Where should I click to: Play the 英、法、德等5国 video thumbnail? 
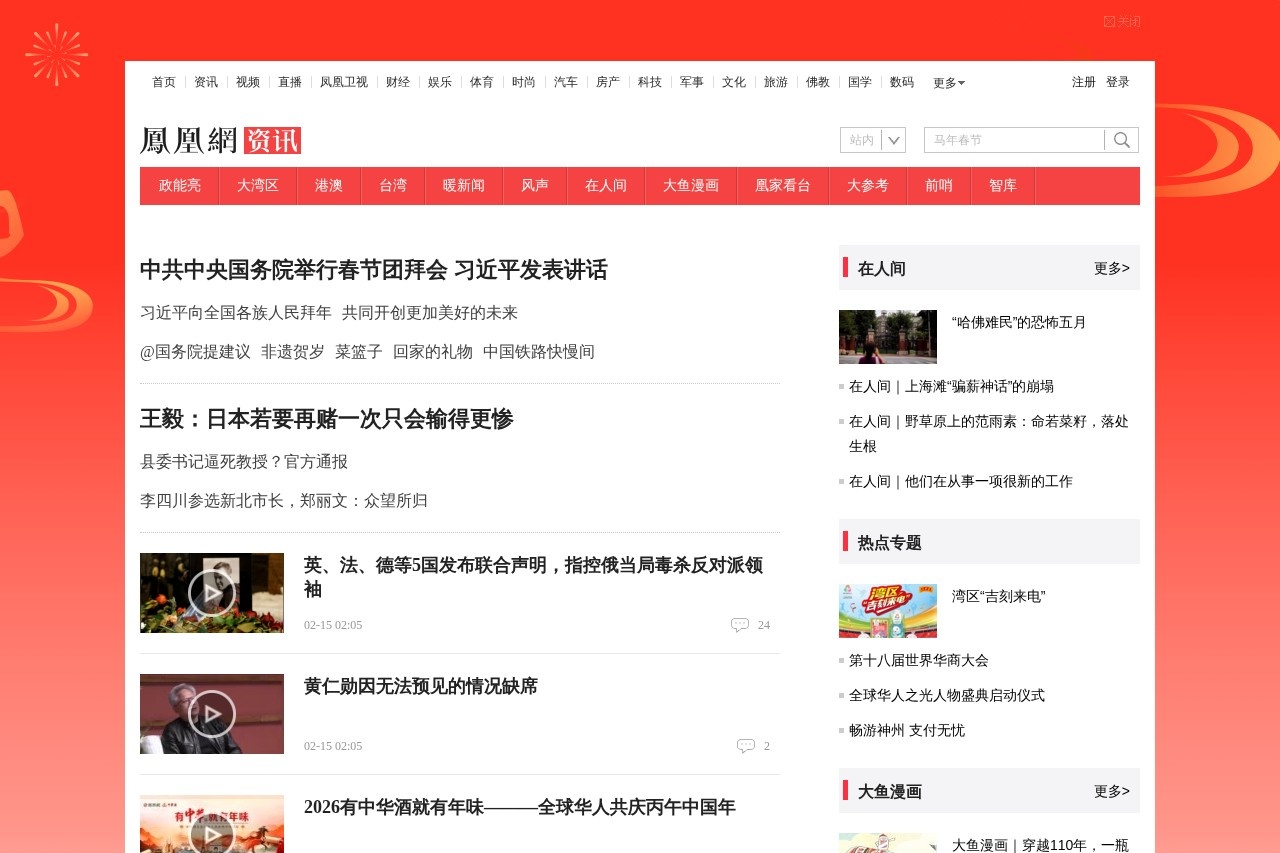point(212,593)
